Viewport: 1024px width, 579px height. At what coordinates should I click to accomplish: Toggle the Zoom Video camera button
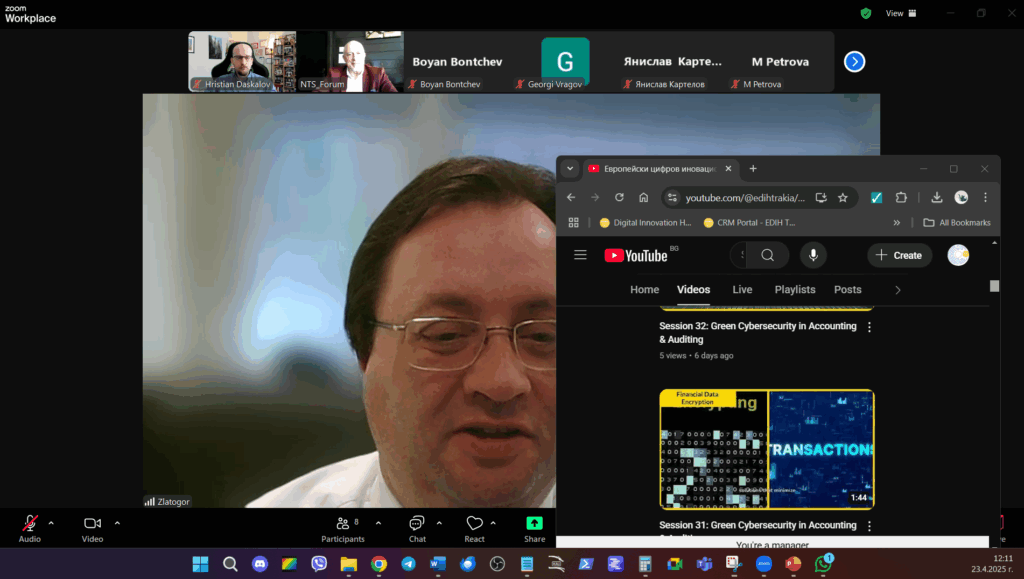(x=92, y=528)
